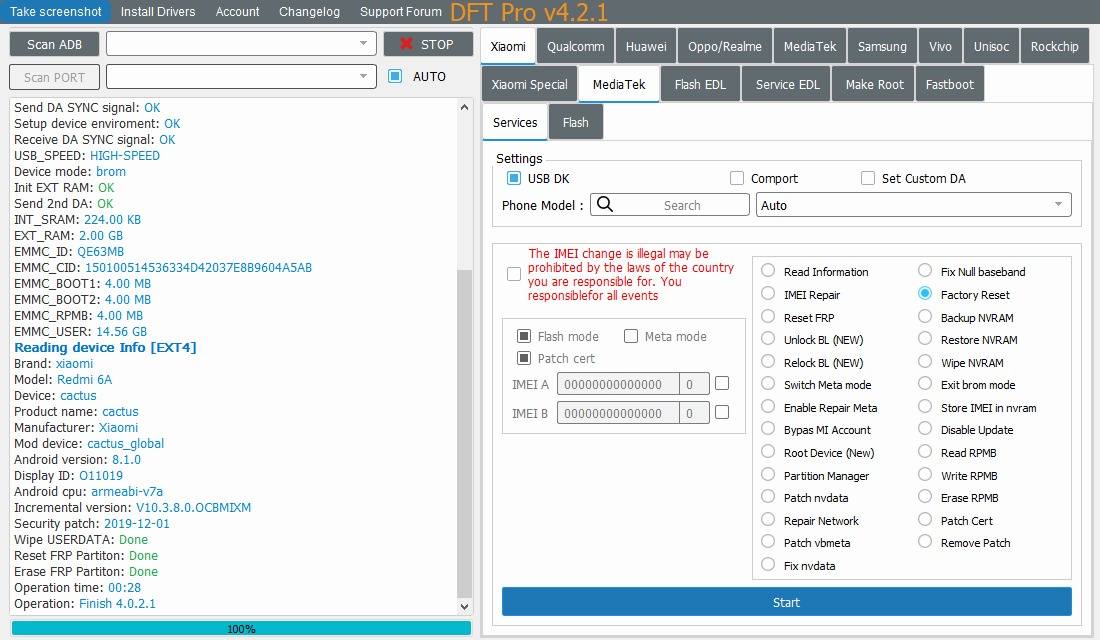
Task: Click the log panel vertical scrollbar thumb
Action: (464, 432)
